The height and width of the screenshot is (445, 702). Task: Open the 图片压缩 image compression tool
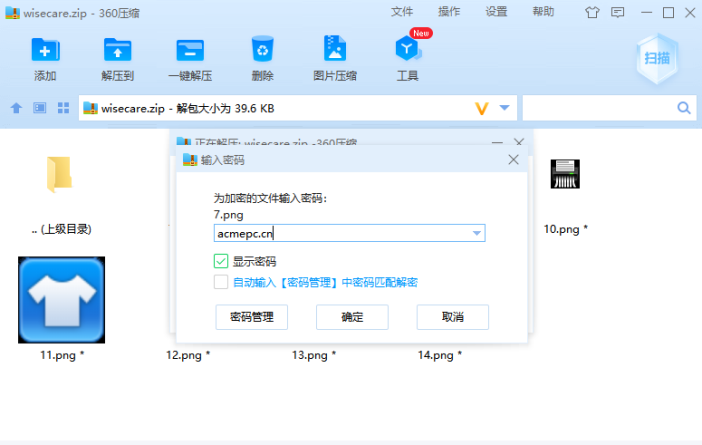coord(335,47)
